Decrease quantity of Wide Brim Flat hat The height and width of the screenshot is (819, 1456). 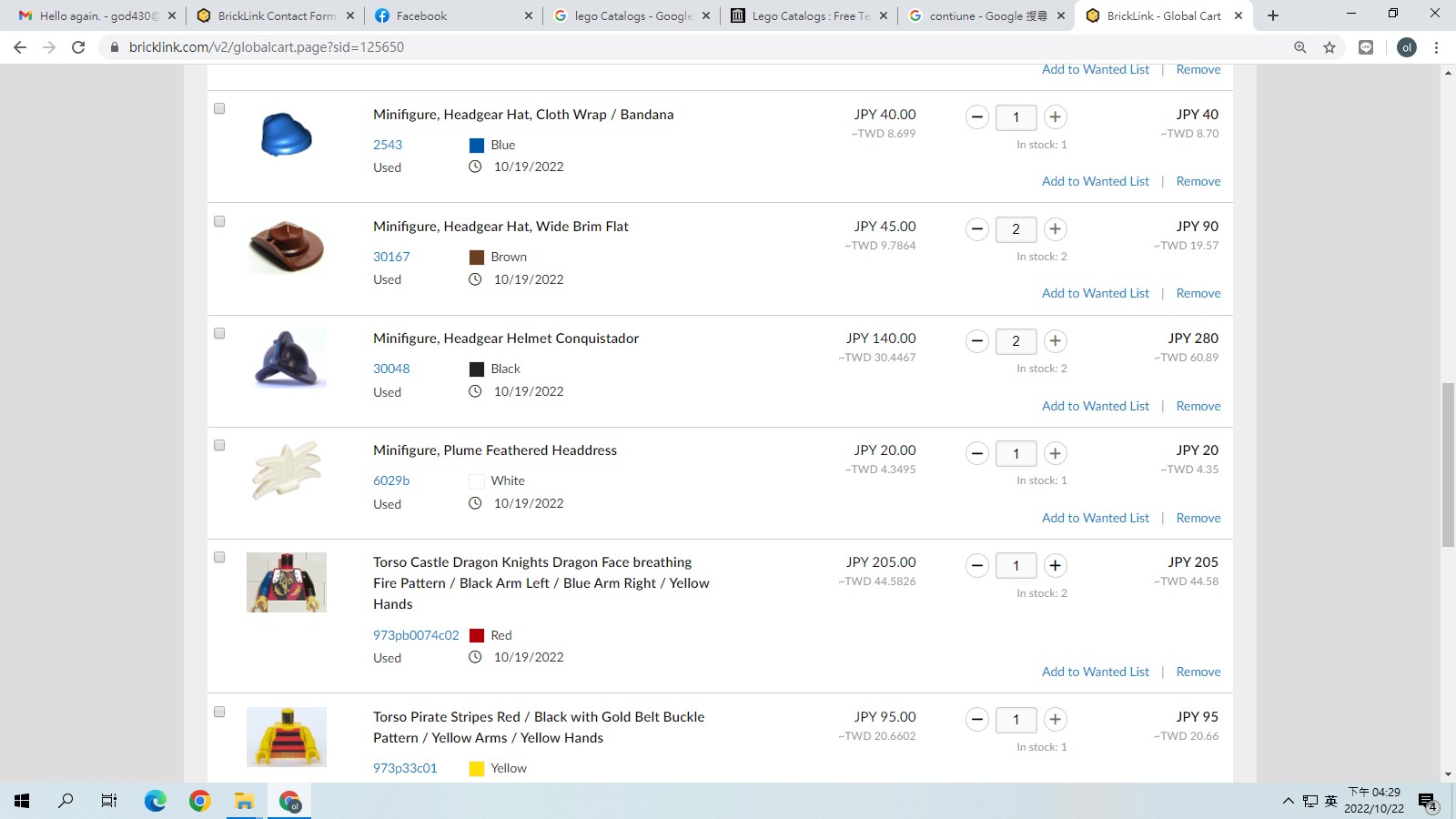pos(977,228)
